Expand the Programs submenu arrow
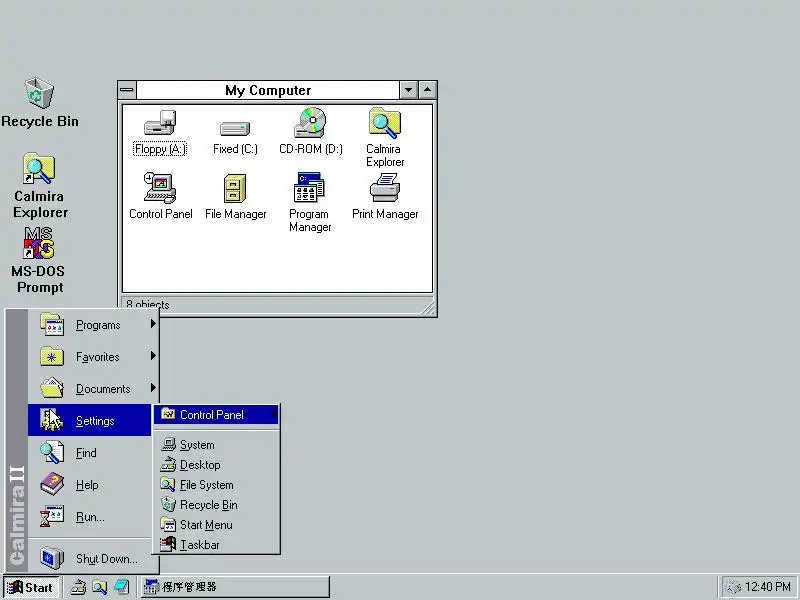Image resolution: width=800 pixels, height=600 pixels. (153, 323)
